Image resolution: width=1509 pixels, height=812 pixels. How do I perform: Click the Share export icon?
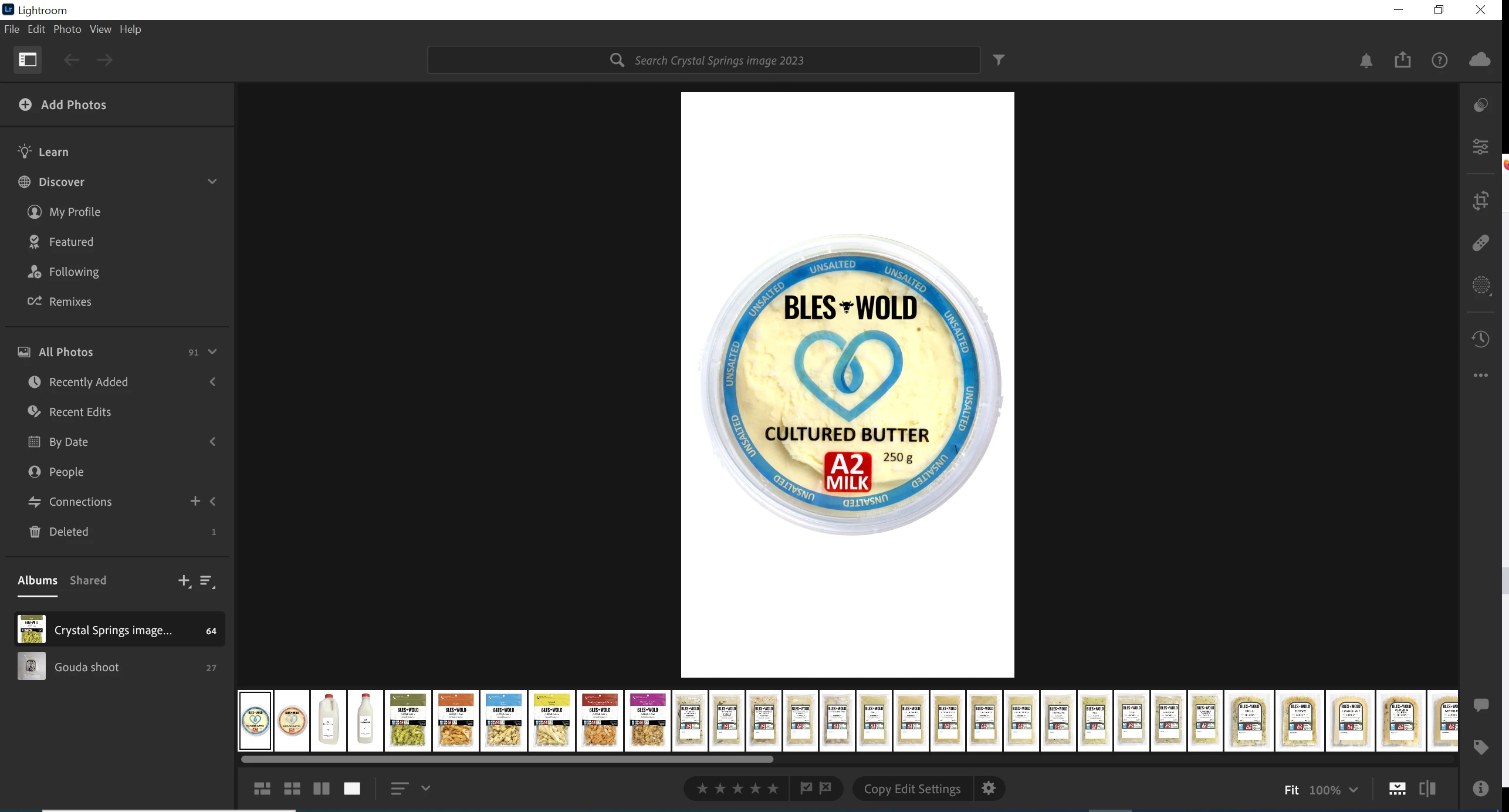[x=1402, y=60]
